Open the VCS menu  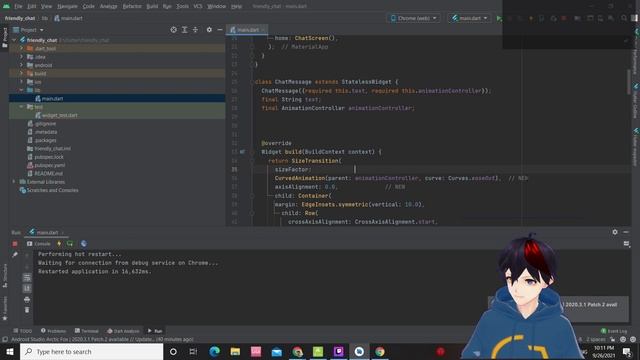point(198,6)
